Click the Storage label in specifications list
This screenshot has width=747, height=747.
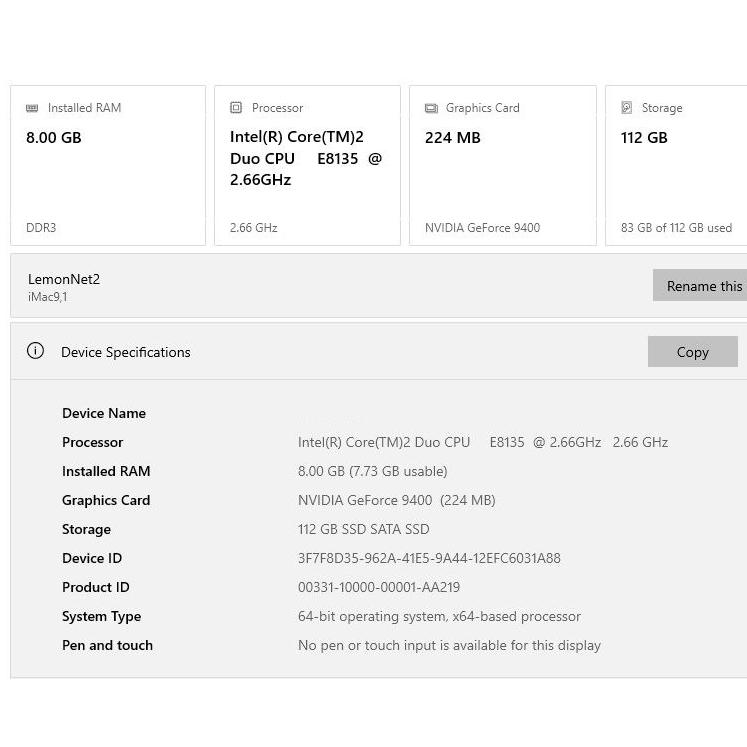coord(86,529)
